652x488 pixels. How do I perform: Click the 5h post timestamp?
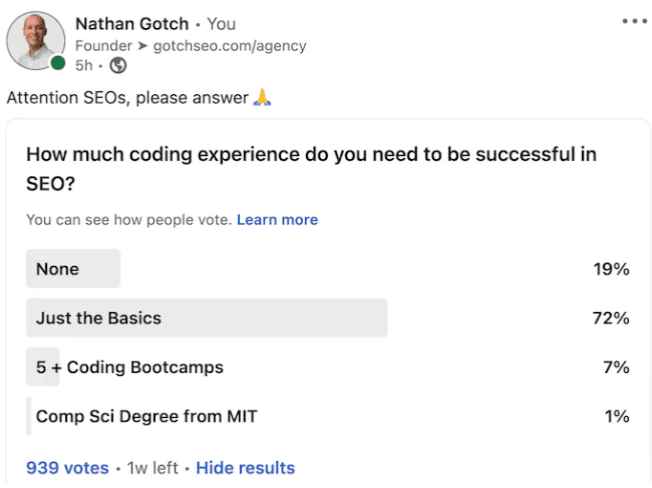pyautogui.click(x=85, y=66)
